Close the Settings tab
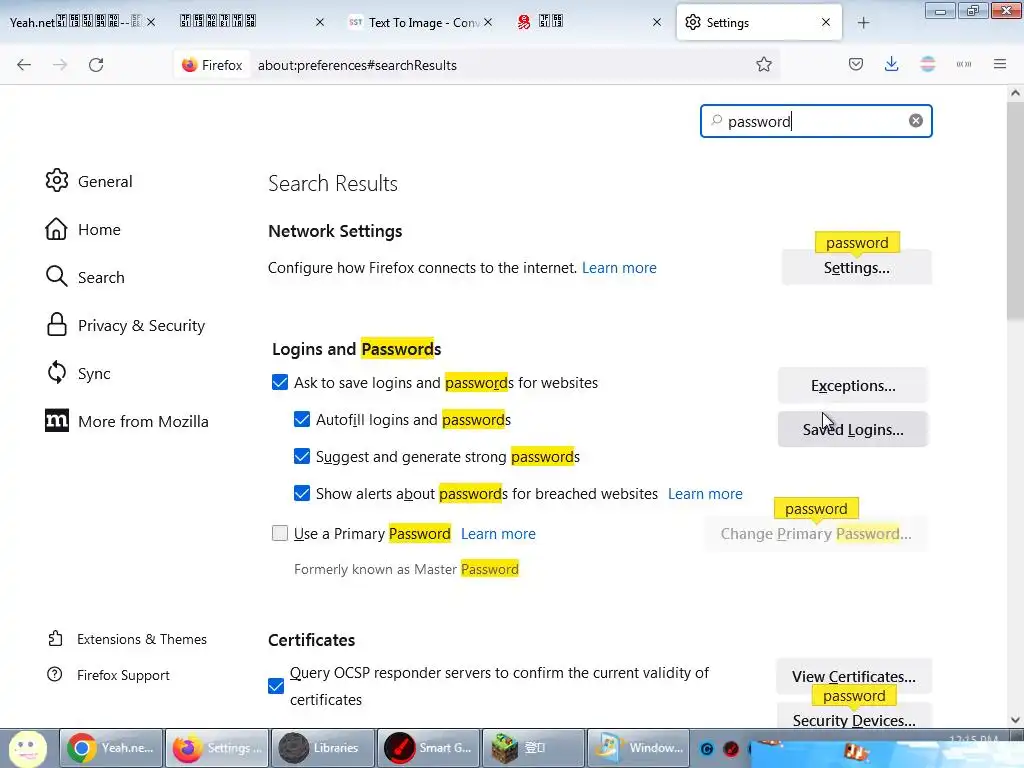This screenshot has height=768, width=1024. coord(825,22)
